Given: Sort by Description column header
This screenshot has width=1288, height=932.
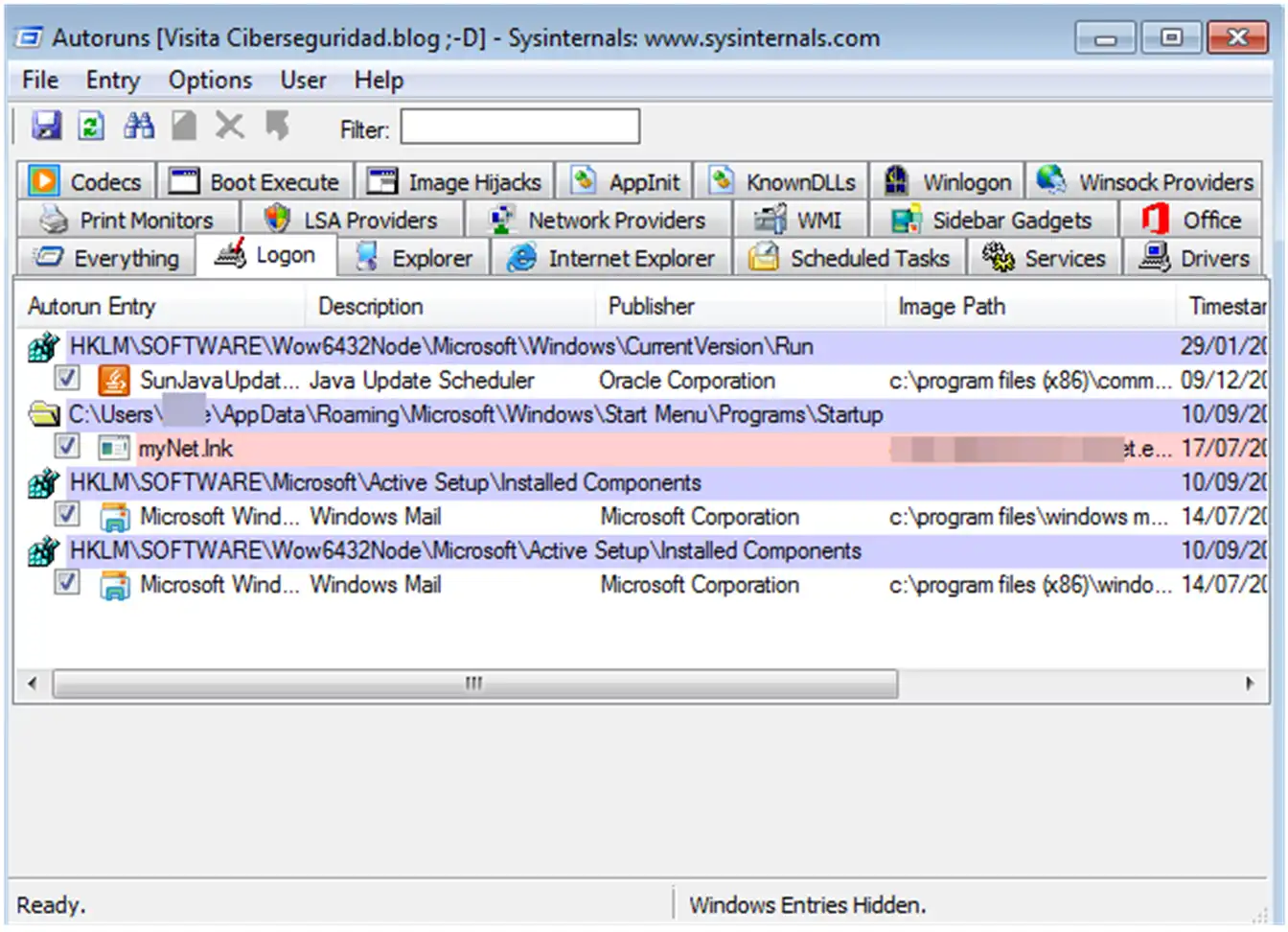Looking at the screenshot, I should 451,306.
